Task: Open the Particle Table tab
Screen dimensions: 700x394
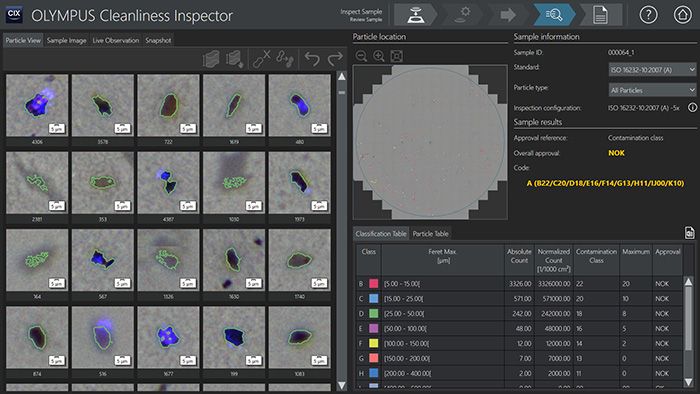Action: point(430,233)
